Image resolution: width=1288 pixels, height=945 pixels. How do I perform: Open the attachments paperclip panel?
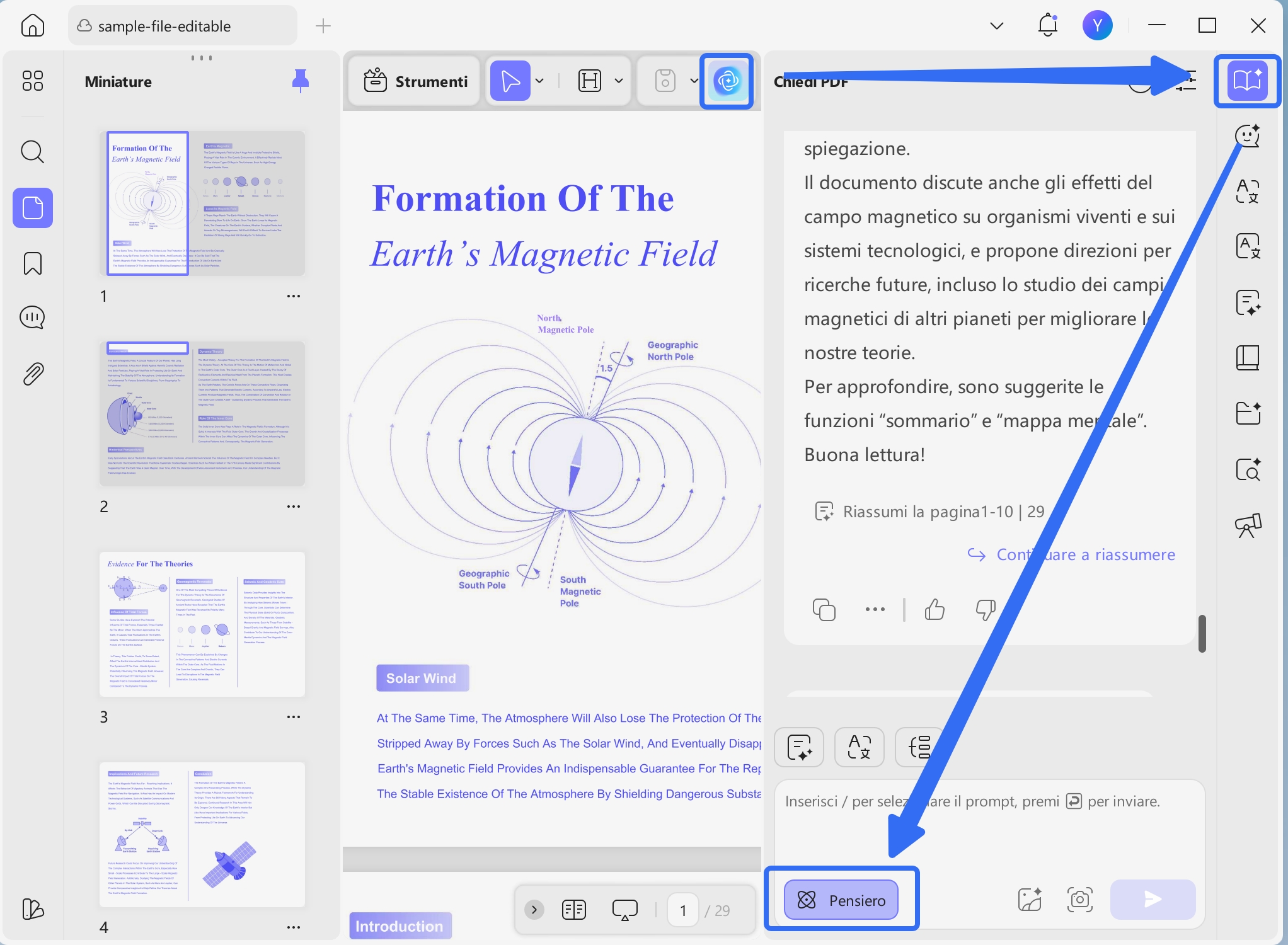(x=32, y=374)
